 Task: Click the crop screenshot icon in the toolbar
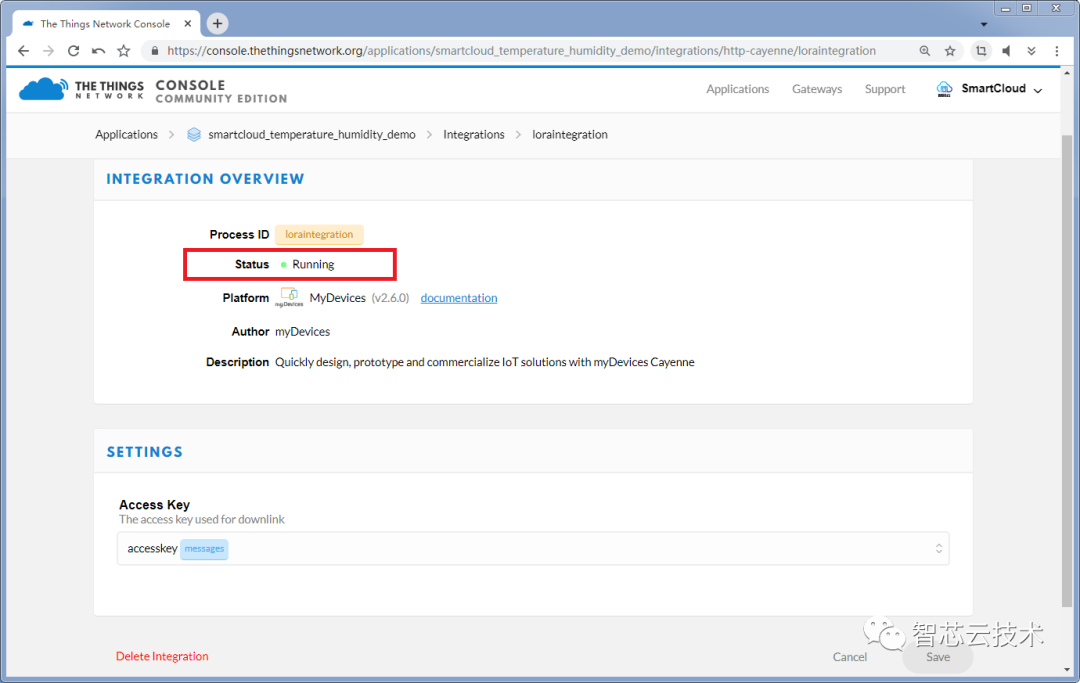(981, 50)
